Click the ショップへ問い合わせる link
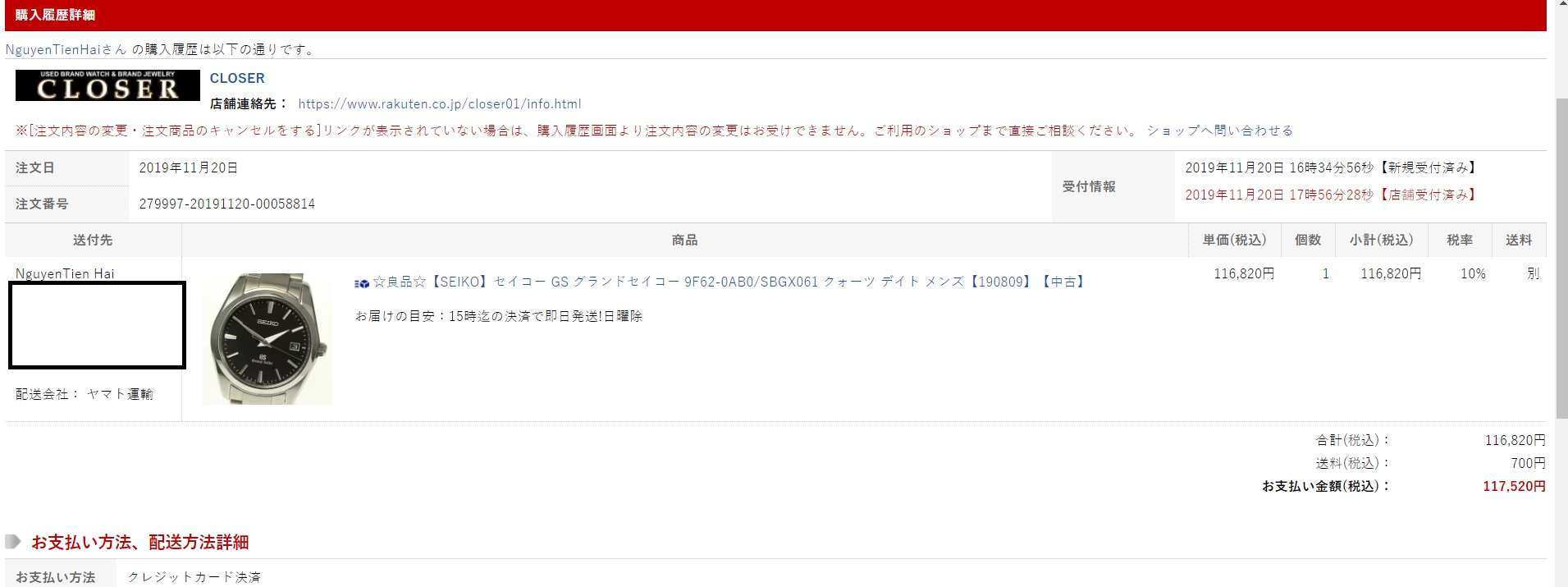The width and height of the screenshot is (1568, 587). [x=1219, y=131]
